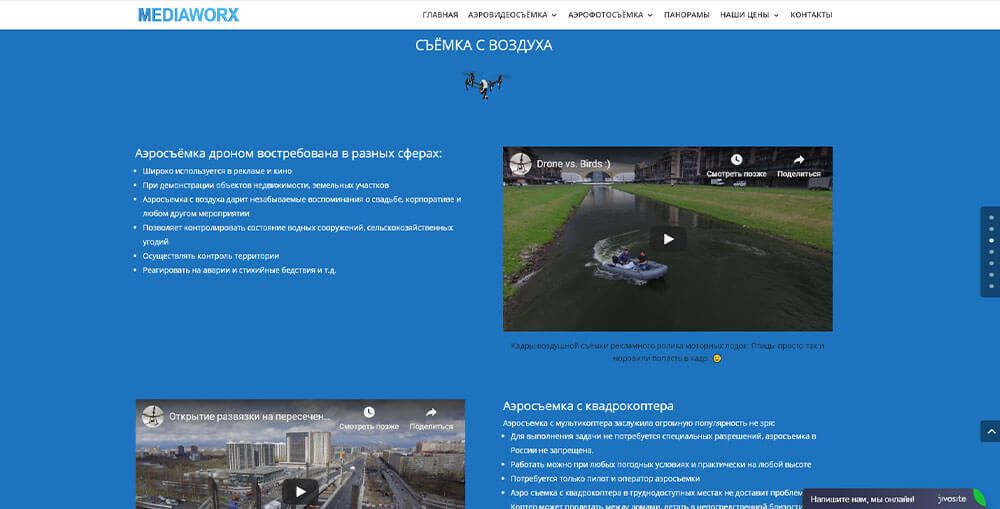This screenshot has width=1000, height=509.
Task: Play the Drone vs. Birds video
Action: 668,239
